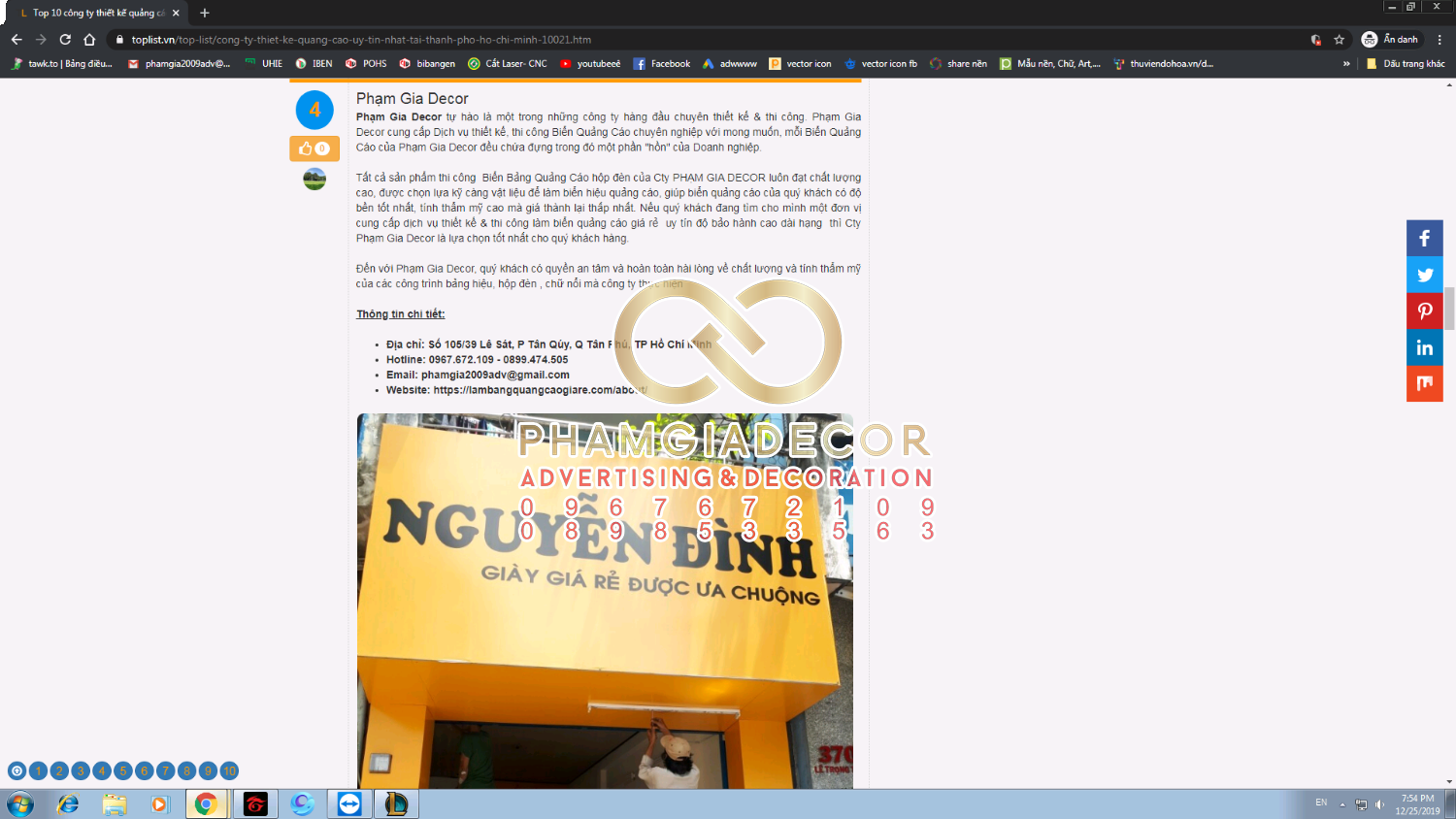Viewport: 1456px width, 819px height.
Task: Show hidden system tray icons
Action: click(x=1342, y=803)
